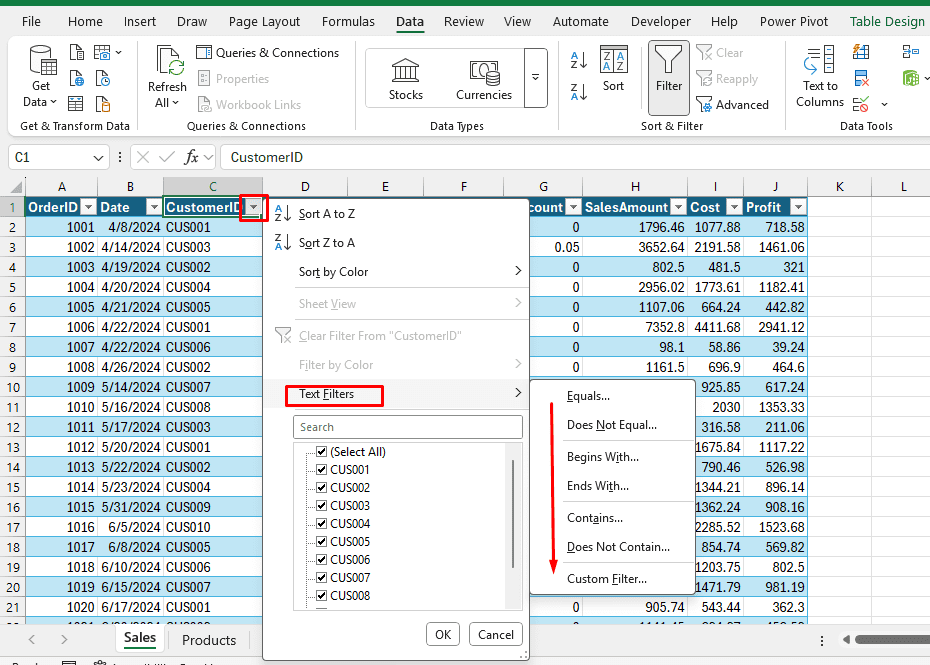Viewport: 930px width, 665px height.
Task: Select the Stocks data type
Action: pos(406,78)
